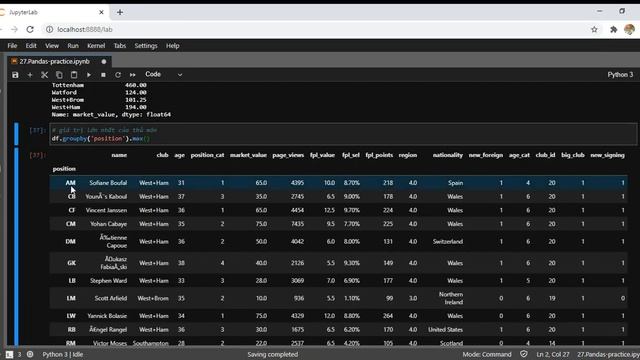
Task: Open the Run menu
Action: click(x=73, y=46)
